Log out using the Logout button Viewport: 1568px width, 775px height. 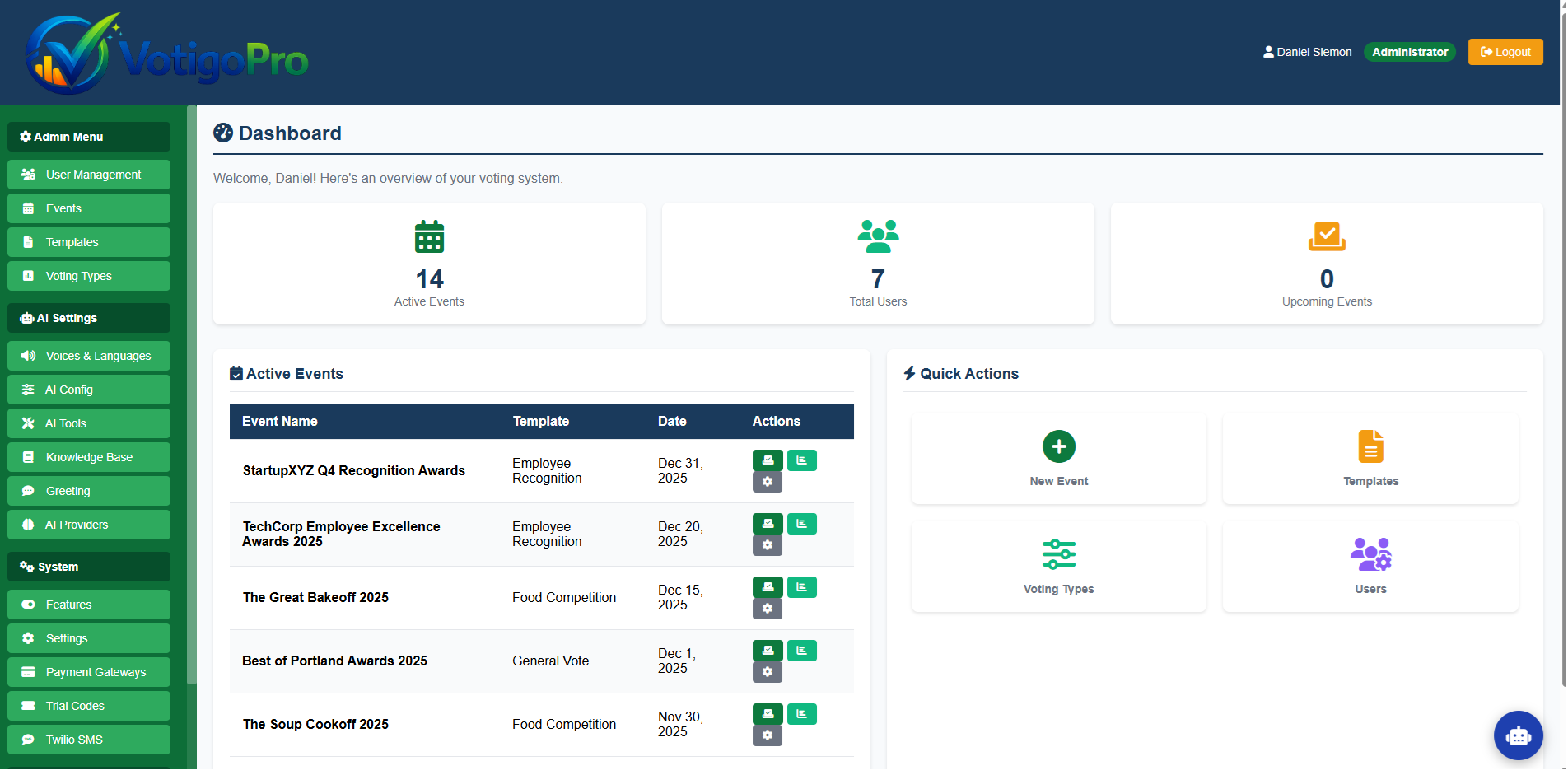1505,52
